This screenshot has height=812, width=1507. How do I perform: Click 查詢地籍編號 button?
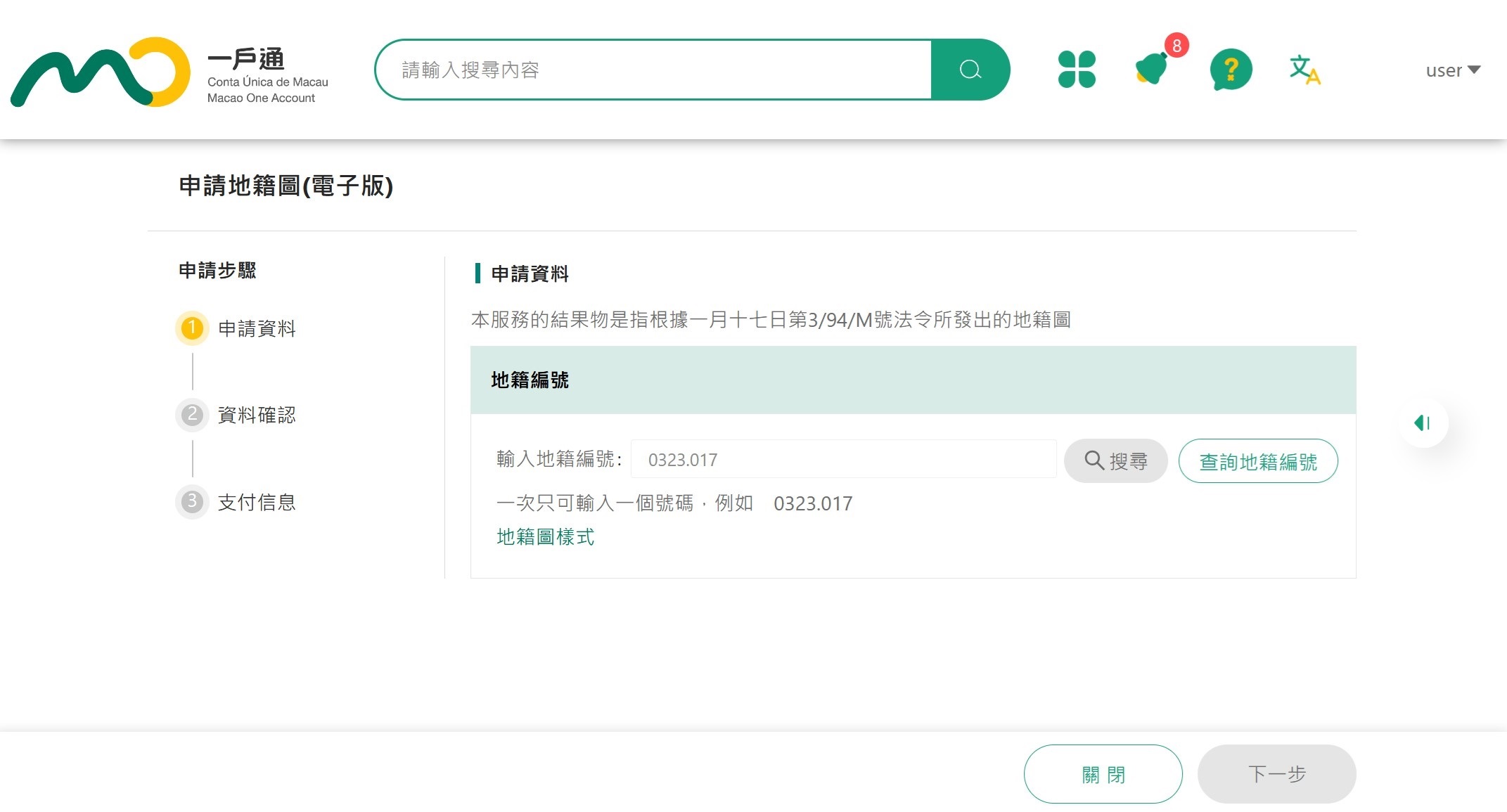point(1257,461)
